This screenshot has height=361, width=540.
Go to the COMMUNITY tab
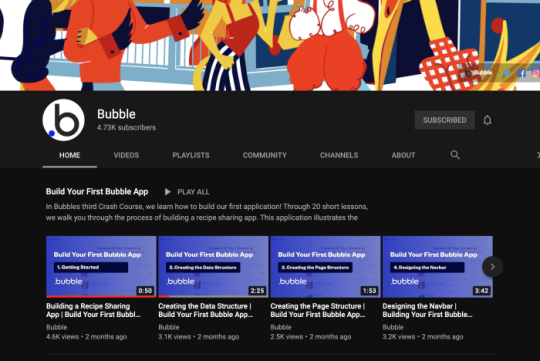[264, 155]
